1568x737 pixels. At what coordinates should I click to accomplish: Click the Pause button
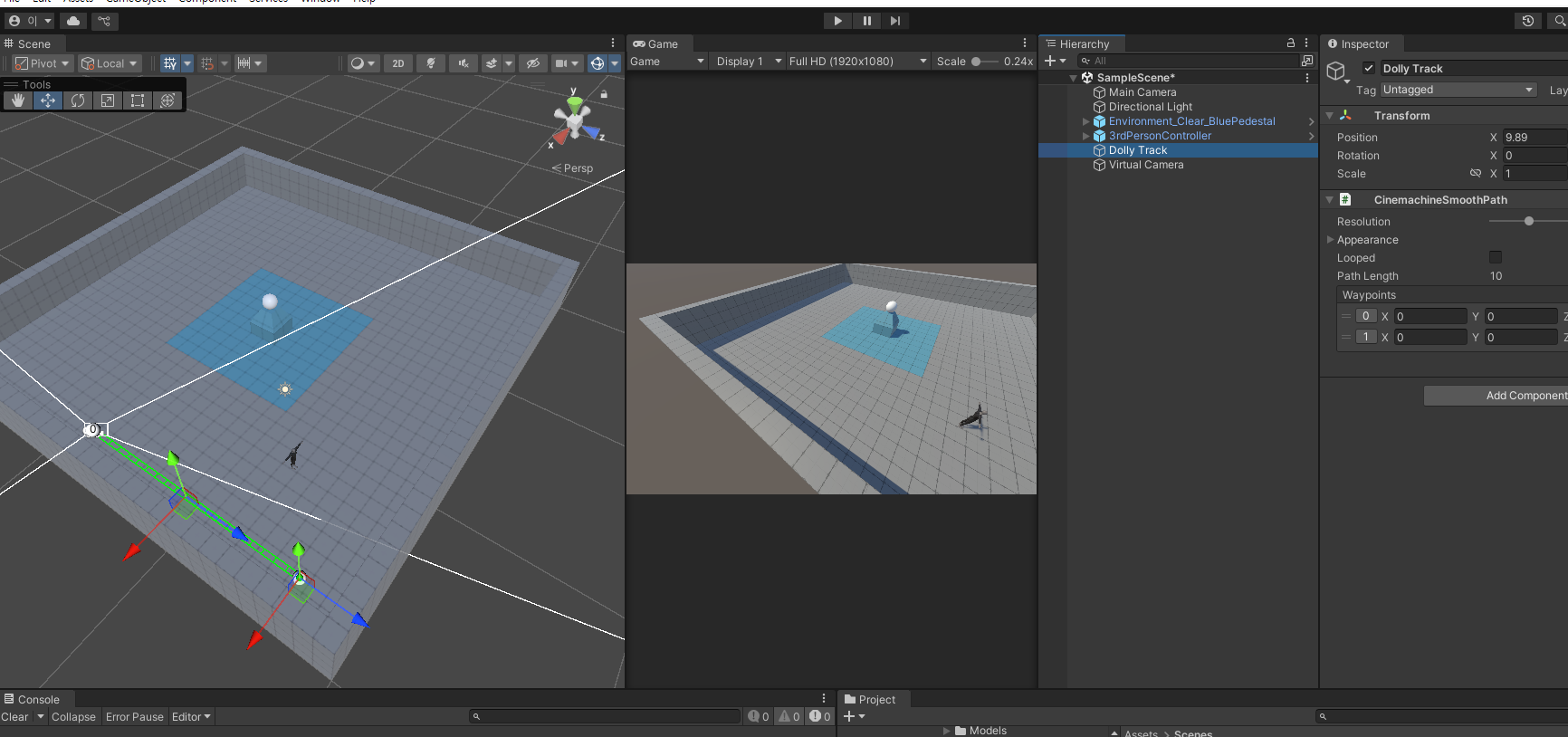tap(866, 21)
